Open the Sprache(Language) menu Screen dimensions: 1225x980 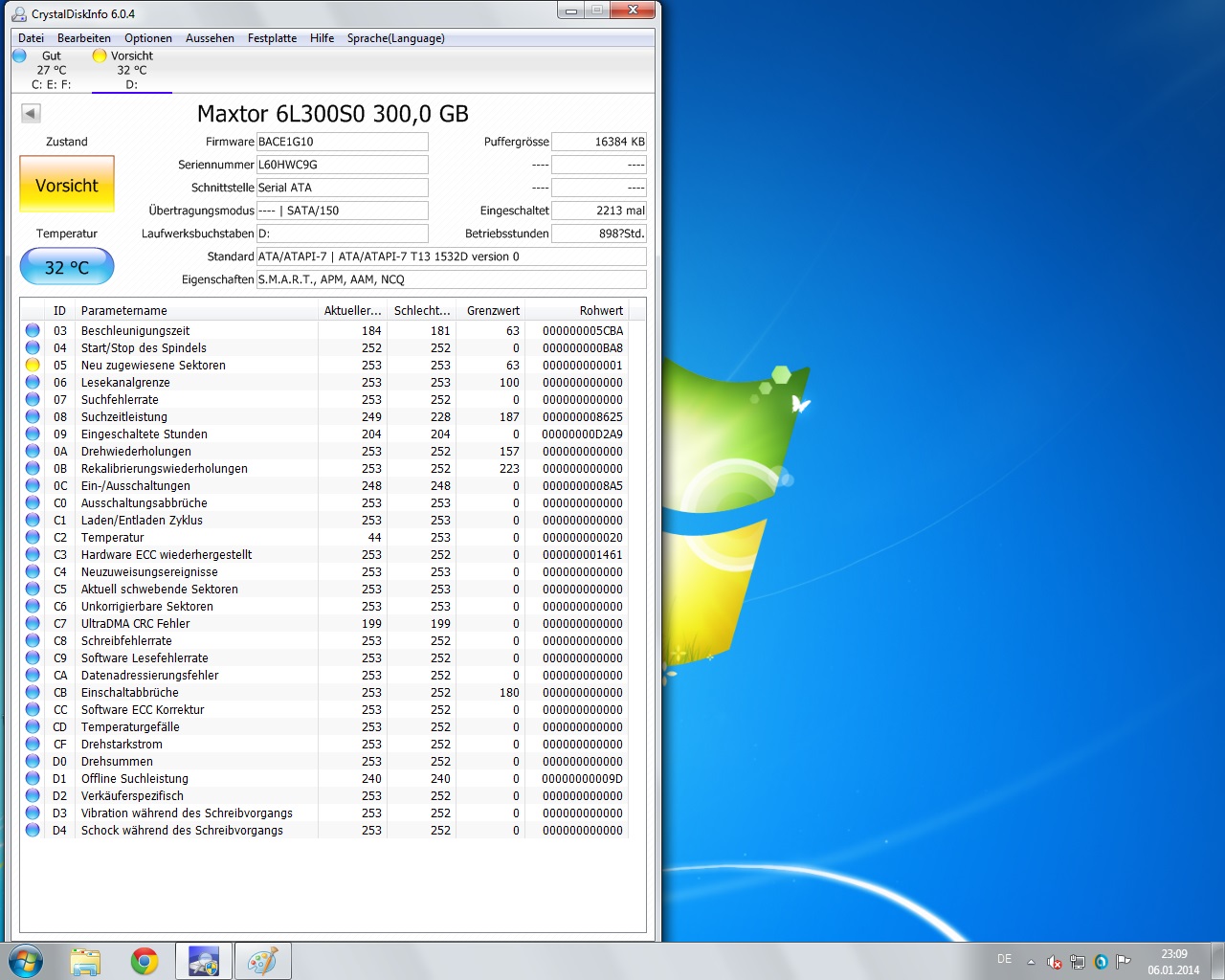tap(396, 38)
